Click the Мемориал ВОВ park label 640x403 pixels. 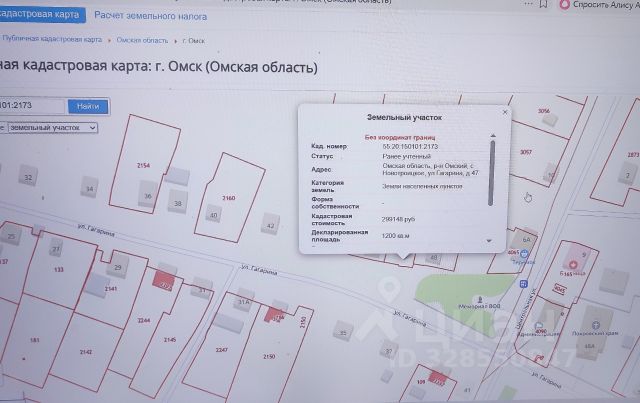479,306
